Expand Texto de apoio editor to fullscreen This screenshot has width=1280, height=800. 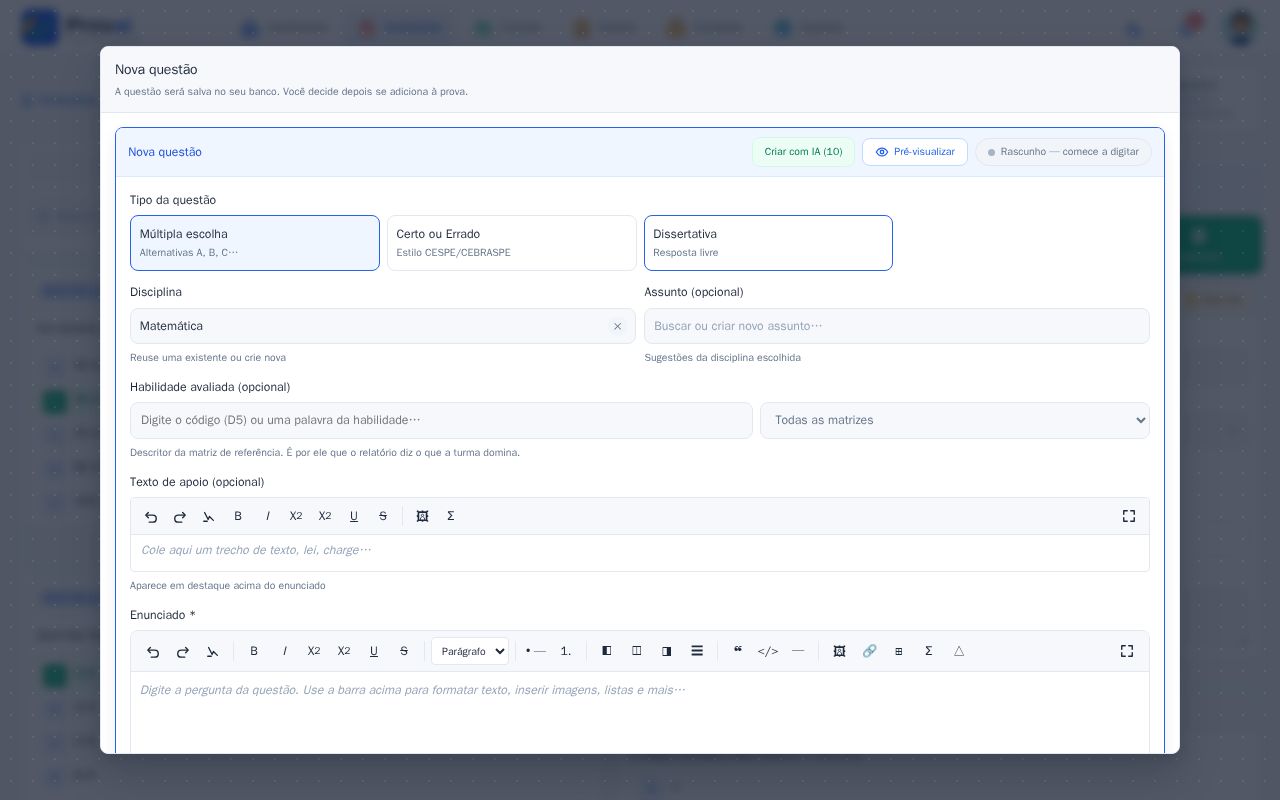[1129, 516]
